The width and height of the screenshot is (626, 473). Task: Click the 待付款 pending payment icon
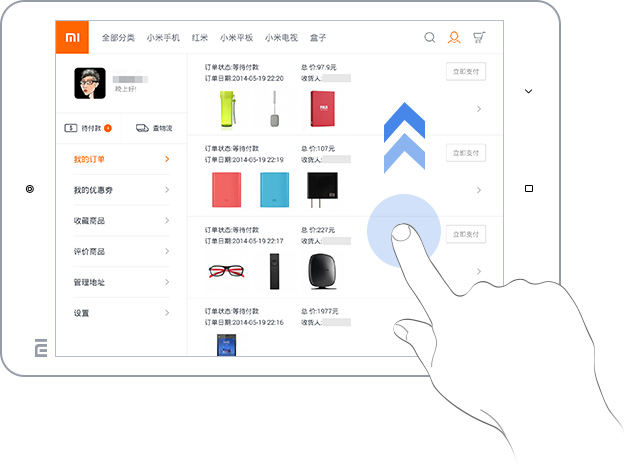[72, 128]
